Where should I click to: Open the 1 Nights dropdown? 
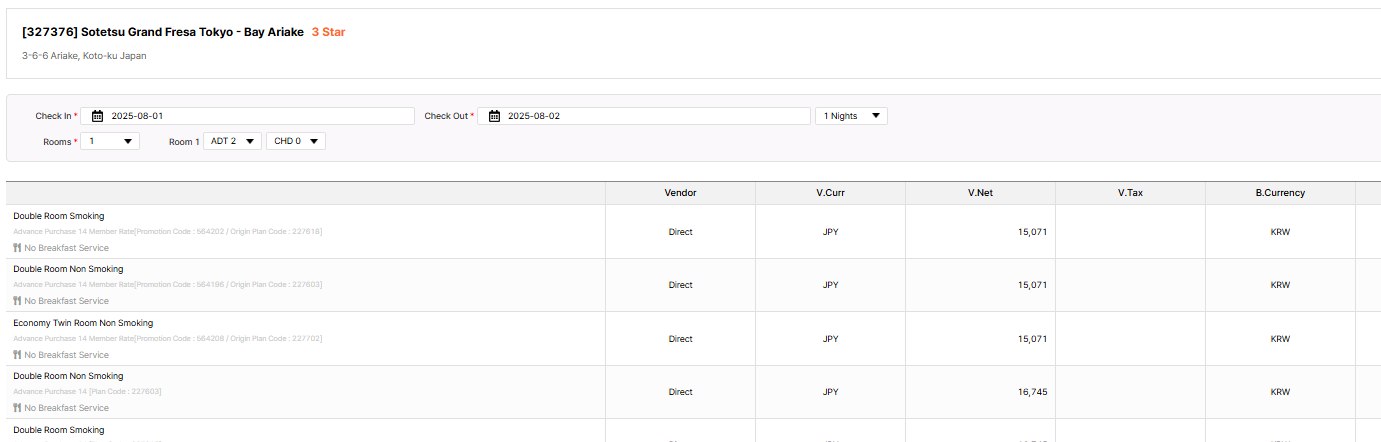851,116
